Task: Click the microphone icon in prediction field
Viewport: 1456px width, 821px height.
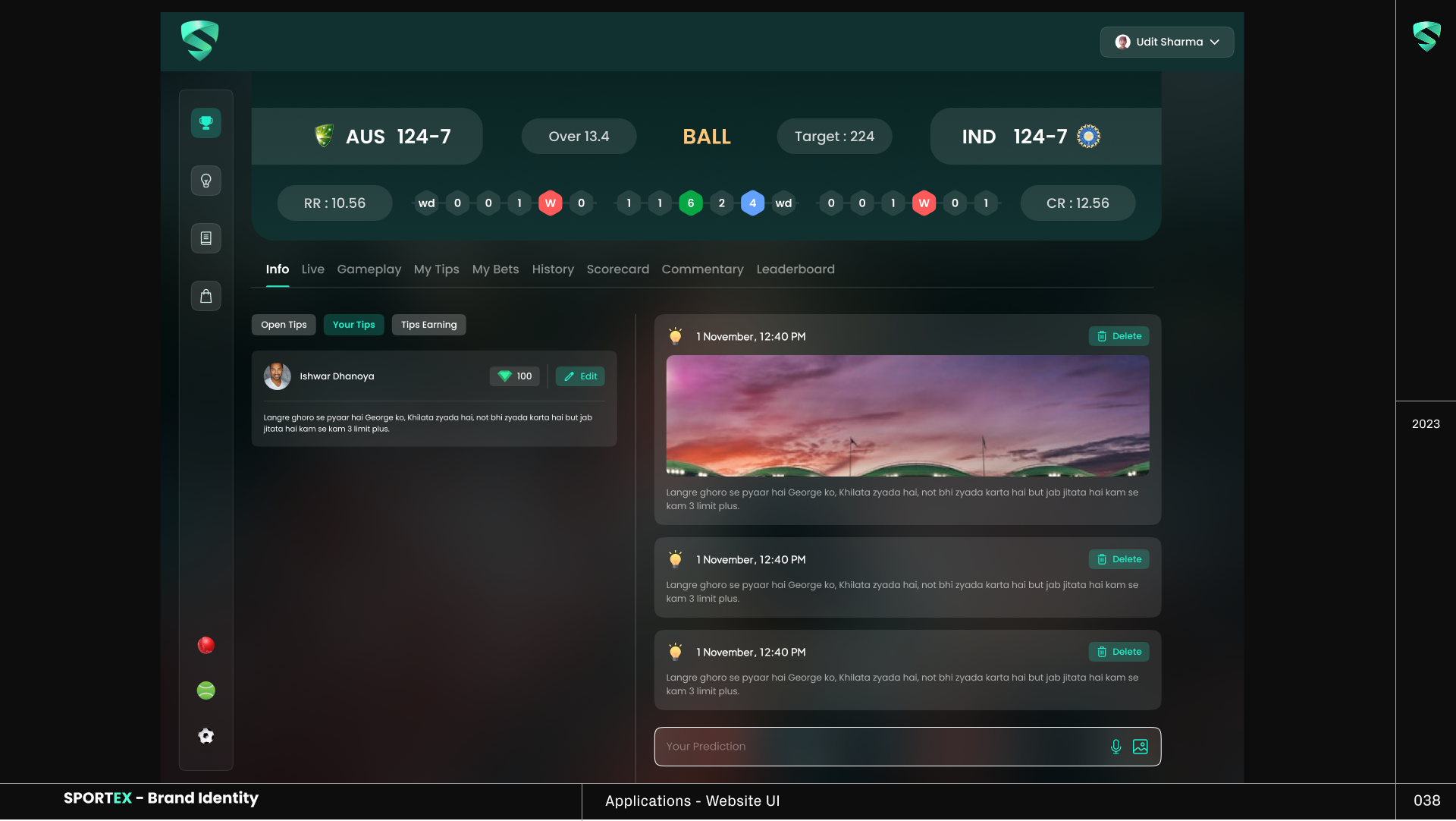Action: 1116,747
